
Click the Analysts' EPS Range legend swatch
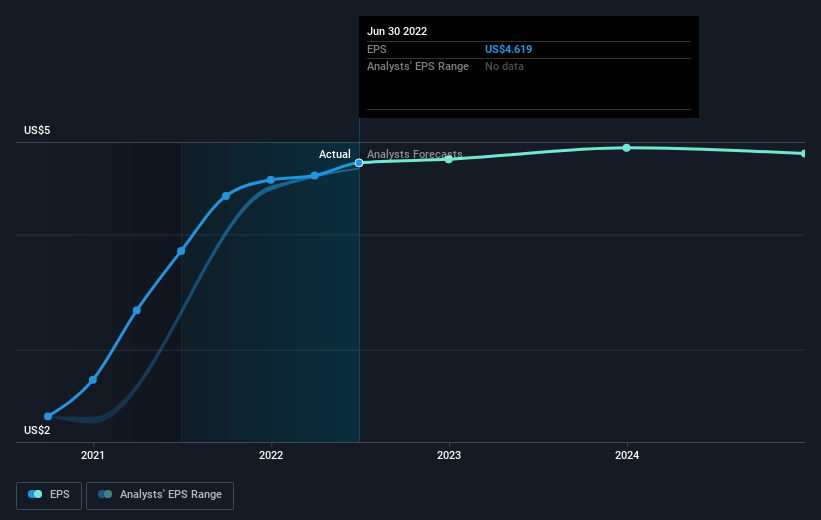tap(105, 494)
